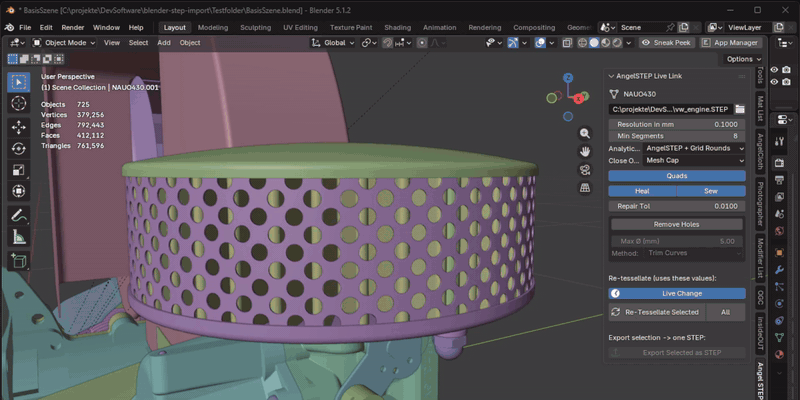Click the All re-tessellate button
This screenshot has width=800, height=400.
tap(726, 312)
